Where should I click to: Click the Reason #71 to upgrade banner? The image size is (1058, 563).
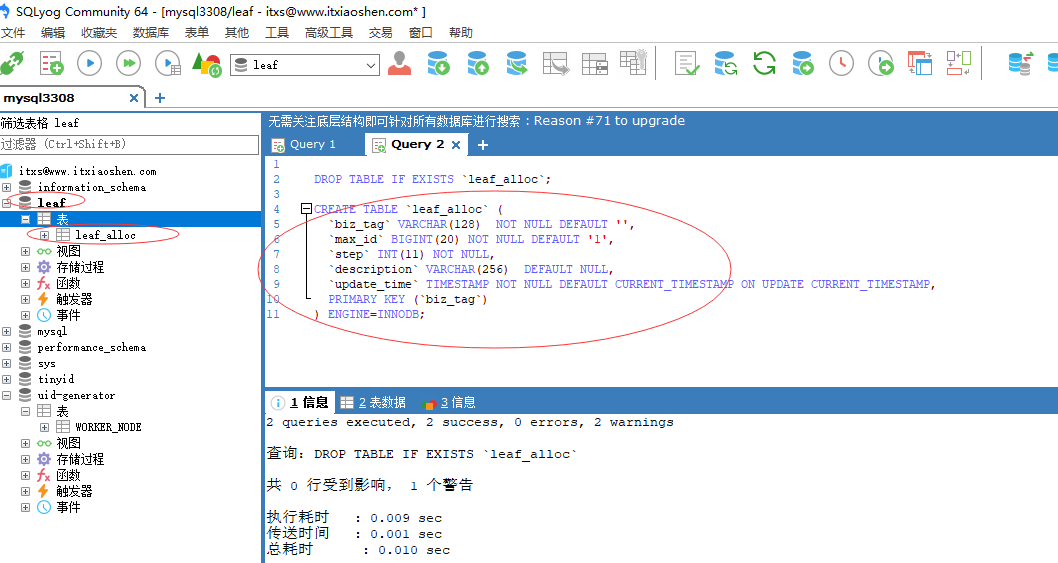[x=476, y=121]
